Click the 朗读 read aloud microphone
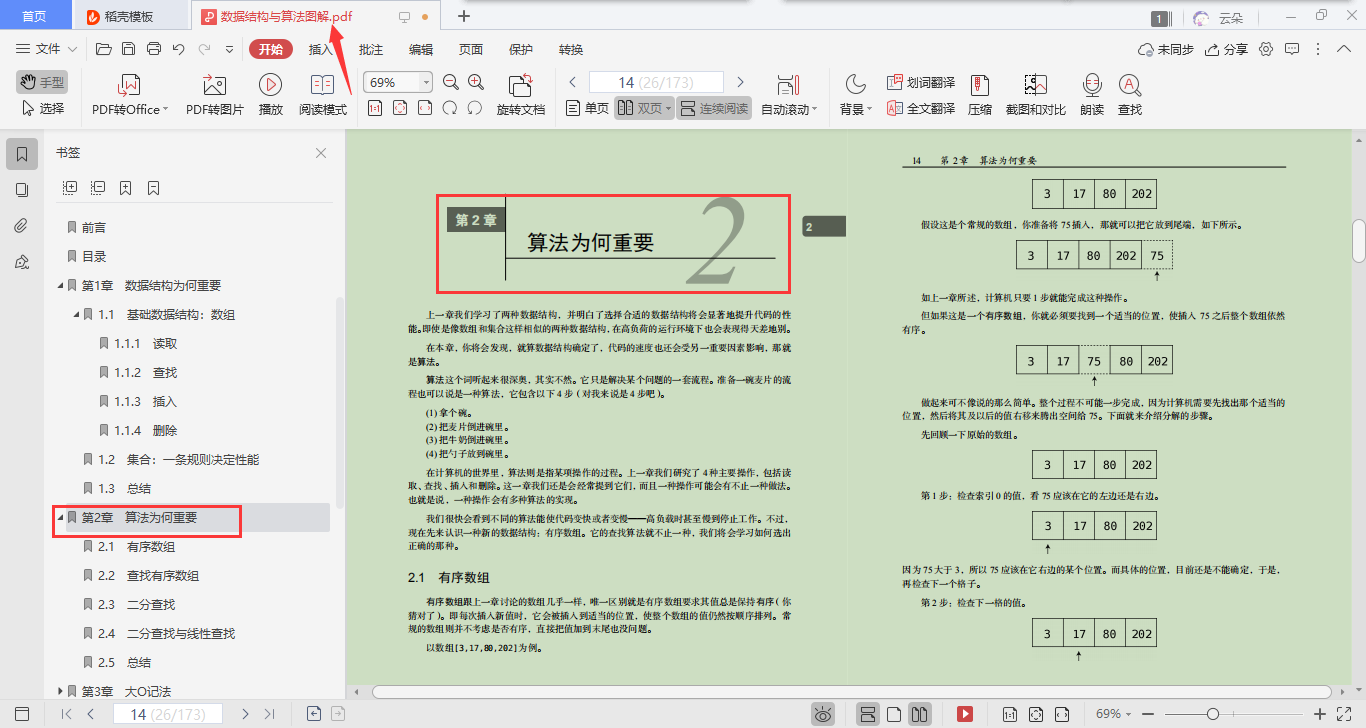Viewport: 1366px width, 728px height. [x=1092, y=95]
